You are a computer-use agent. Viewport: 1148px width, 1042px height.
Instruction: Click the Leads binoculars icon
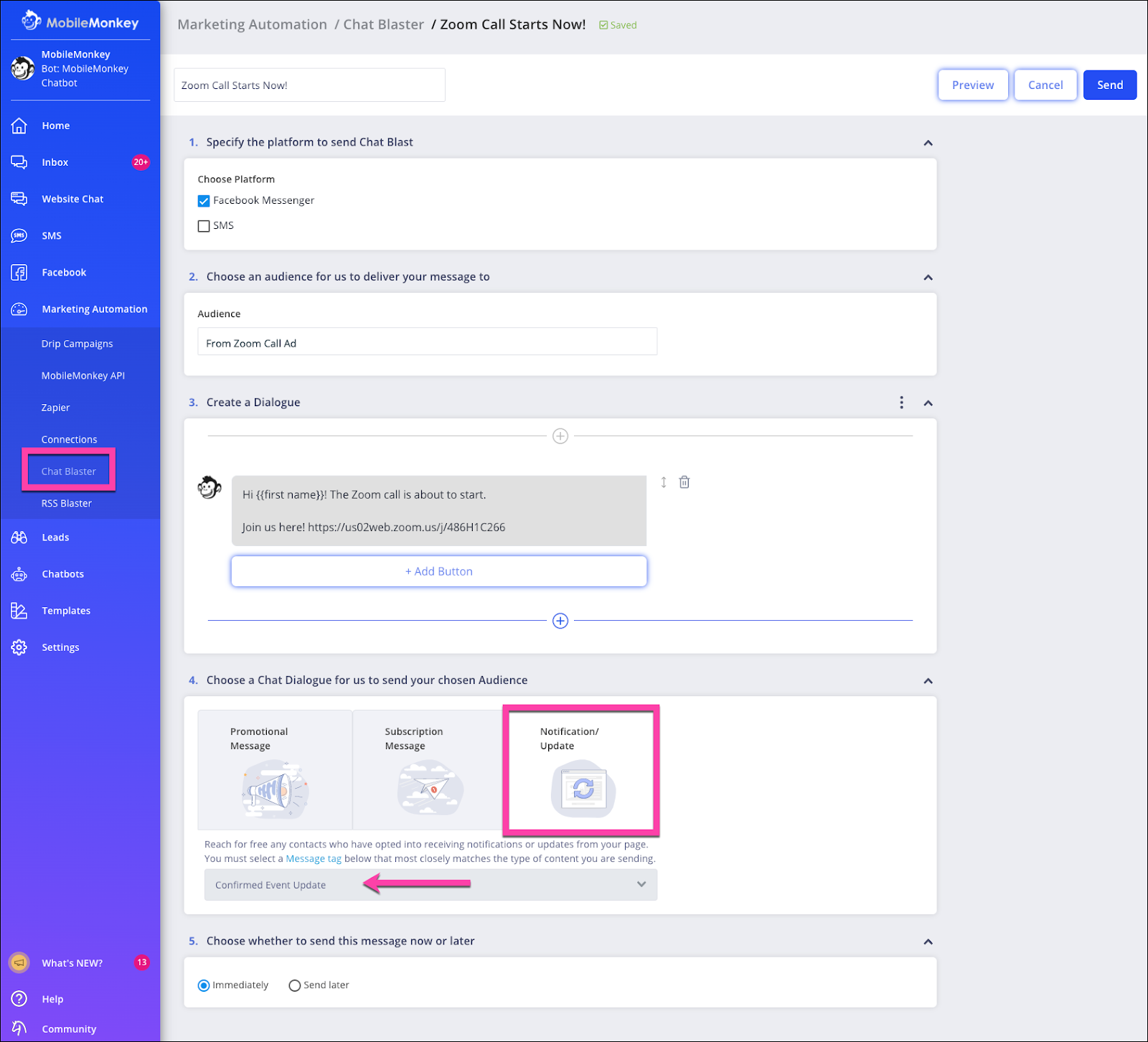[19, 538]
